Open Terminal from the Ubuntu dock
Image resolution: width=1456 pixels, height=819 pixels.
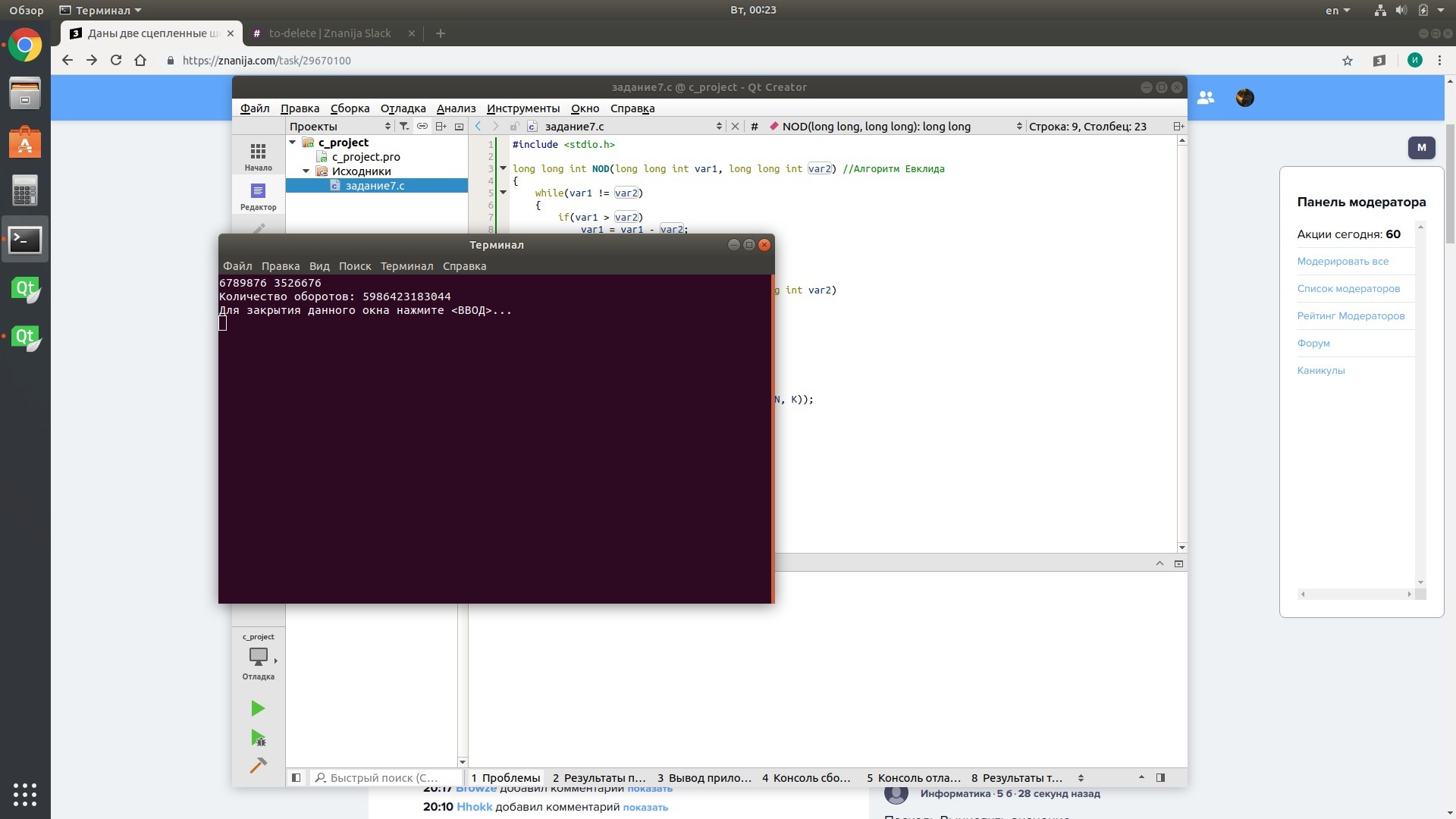25,240
